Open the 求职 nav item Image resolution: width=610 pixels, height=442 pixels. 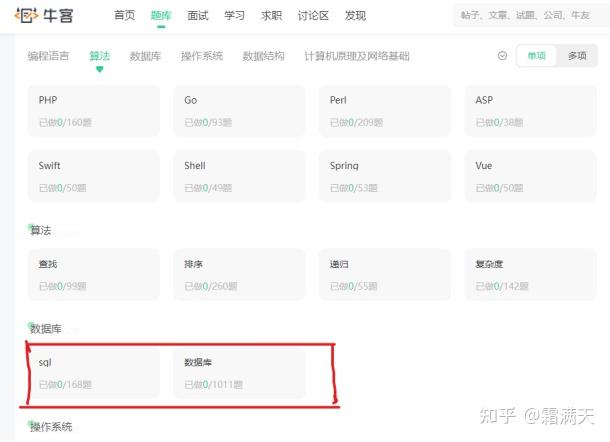pos(272,16)
